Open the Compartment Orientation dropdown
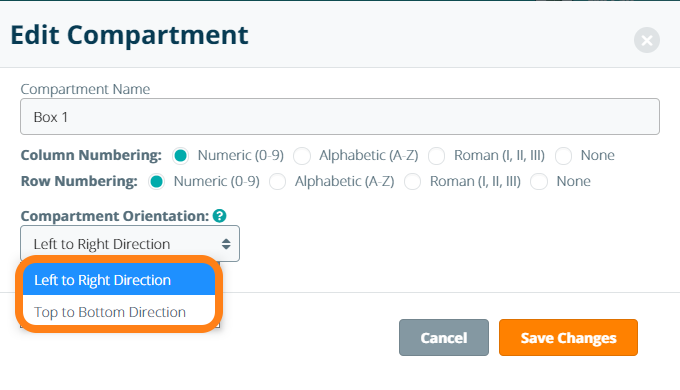Viewport: 680px width, 390px height. (x=130, y=243)
